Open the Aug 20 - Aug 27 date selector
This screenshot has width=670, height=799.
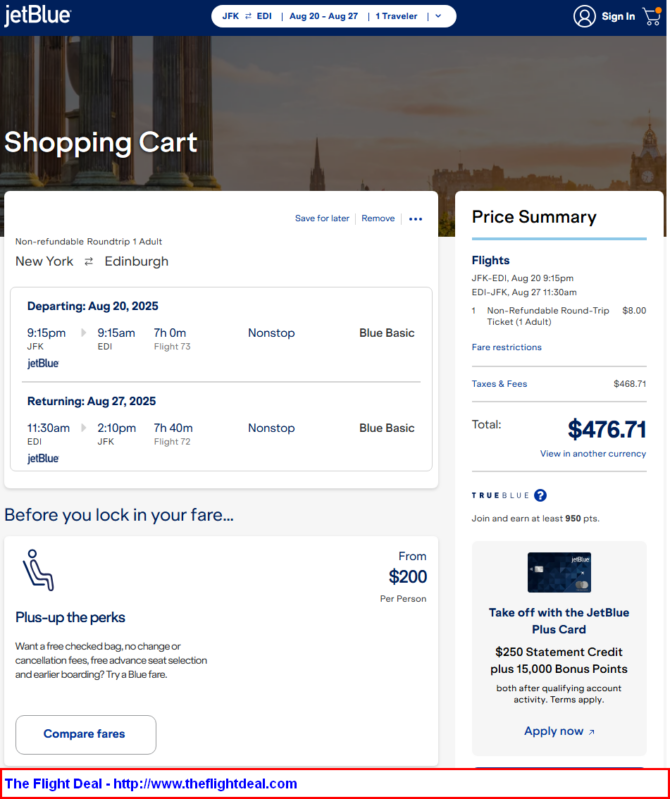[x=324, y=16]
